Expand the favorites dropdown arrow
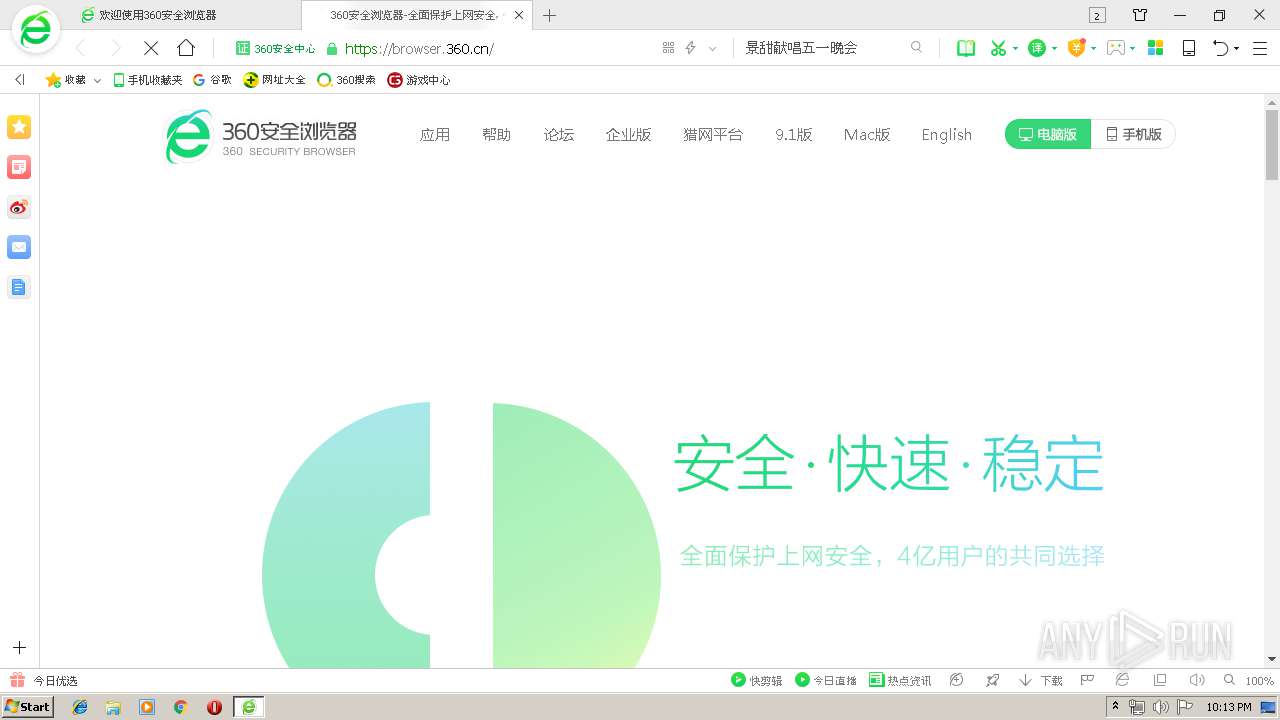Screen dimensions: 1280x720 click(97, 80)
